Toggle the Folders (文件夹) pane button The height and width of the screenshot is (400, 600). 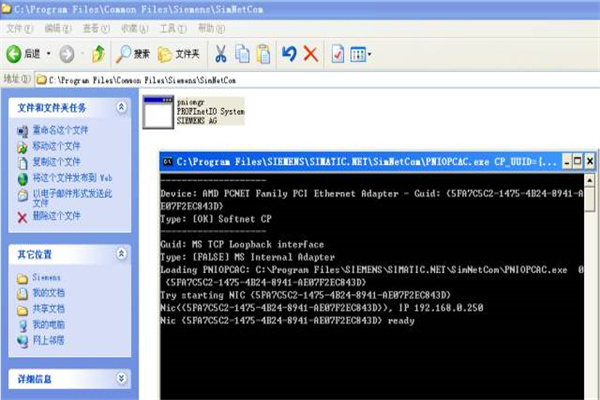[179, 54]
